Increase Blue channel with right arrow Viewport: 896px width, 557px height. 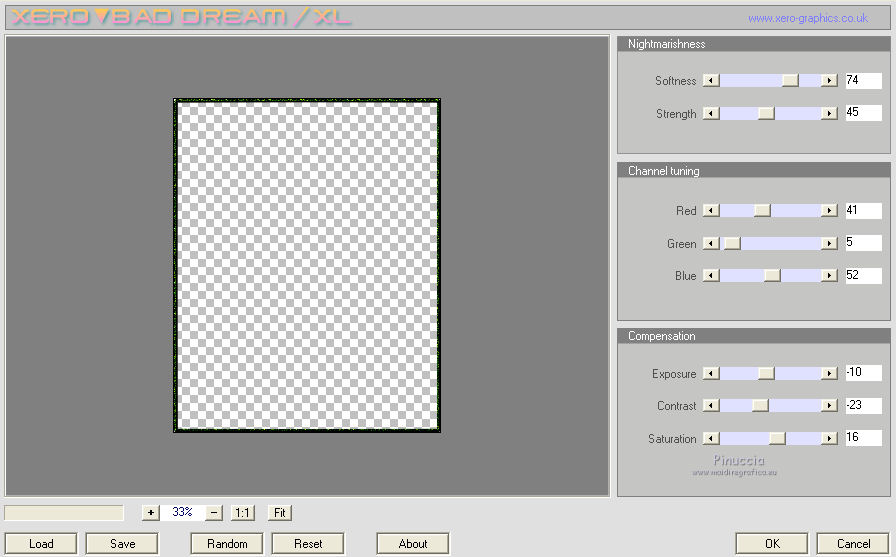tap(829, 275)
